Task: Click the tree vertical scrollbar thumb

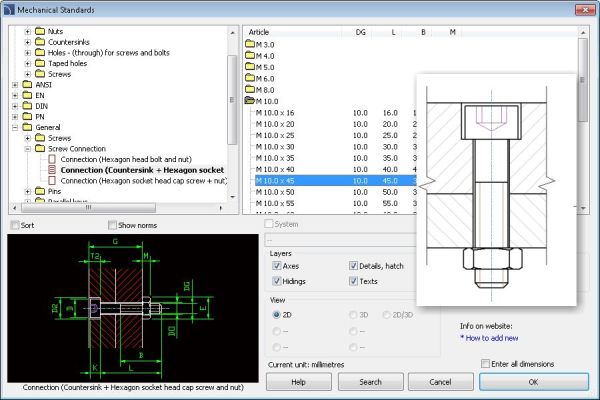Action: [x=232, y=100]
